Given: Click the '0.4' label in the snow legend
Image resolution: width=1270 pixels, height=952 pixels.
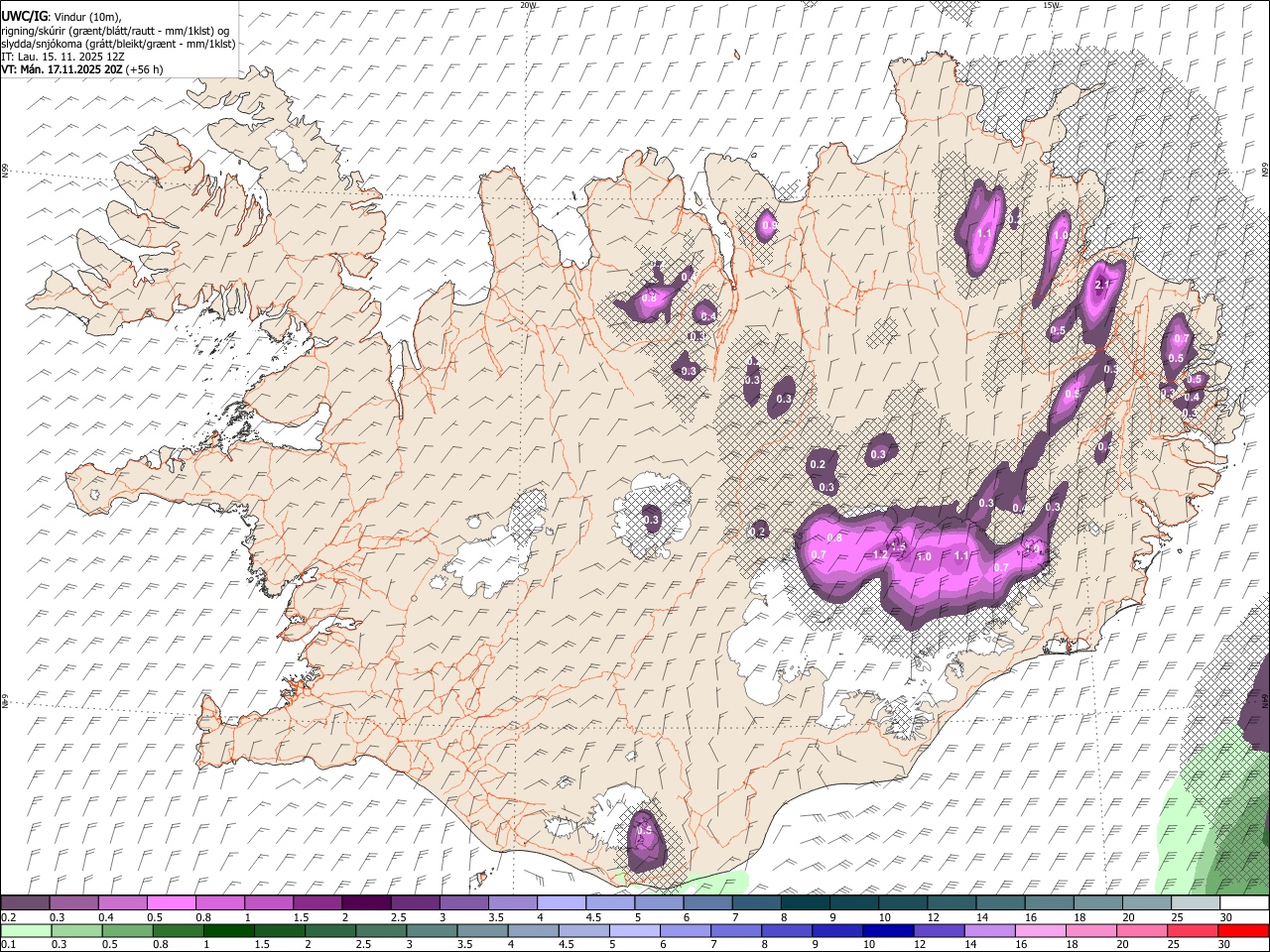Looking at the screenshot, I should point(105,917).
